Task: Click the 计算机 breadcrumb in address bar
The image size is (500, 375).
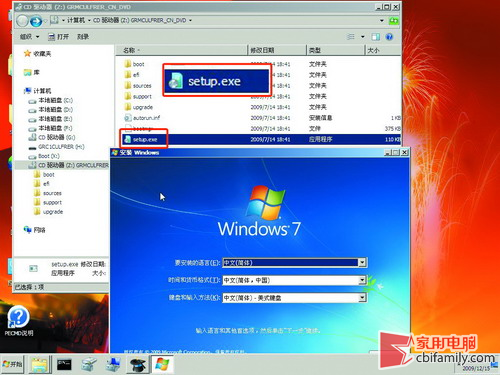Action: [76, 20]
